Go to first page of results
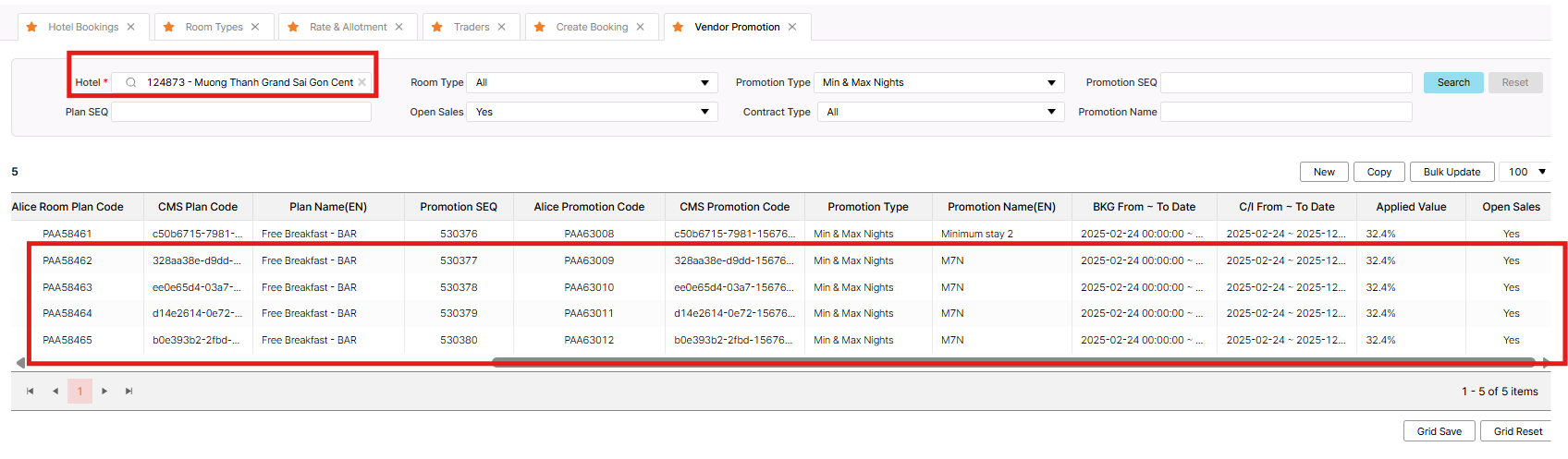The width and height of the screenshot is (1568, 459). point(31,392)
